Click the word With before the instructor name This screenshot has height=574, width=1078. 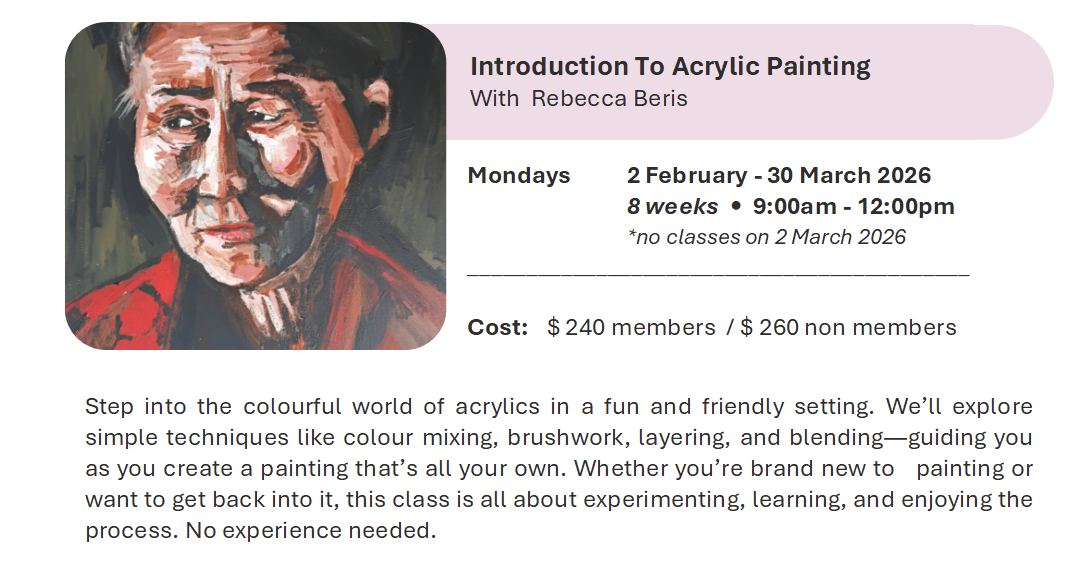tap(494, 98)
